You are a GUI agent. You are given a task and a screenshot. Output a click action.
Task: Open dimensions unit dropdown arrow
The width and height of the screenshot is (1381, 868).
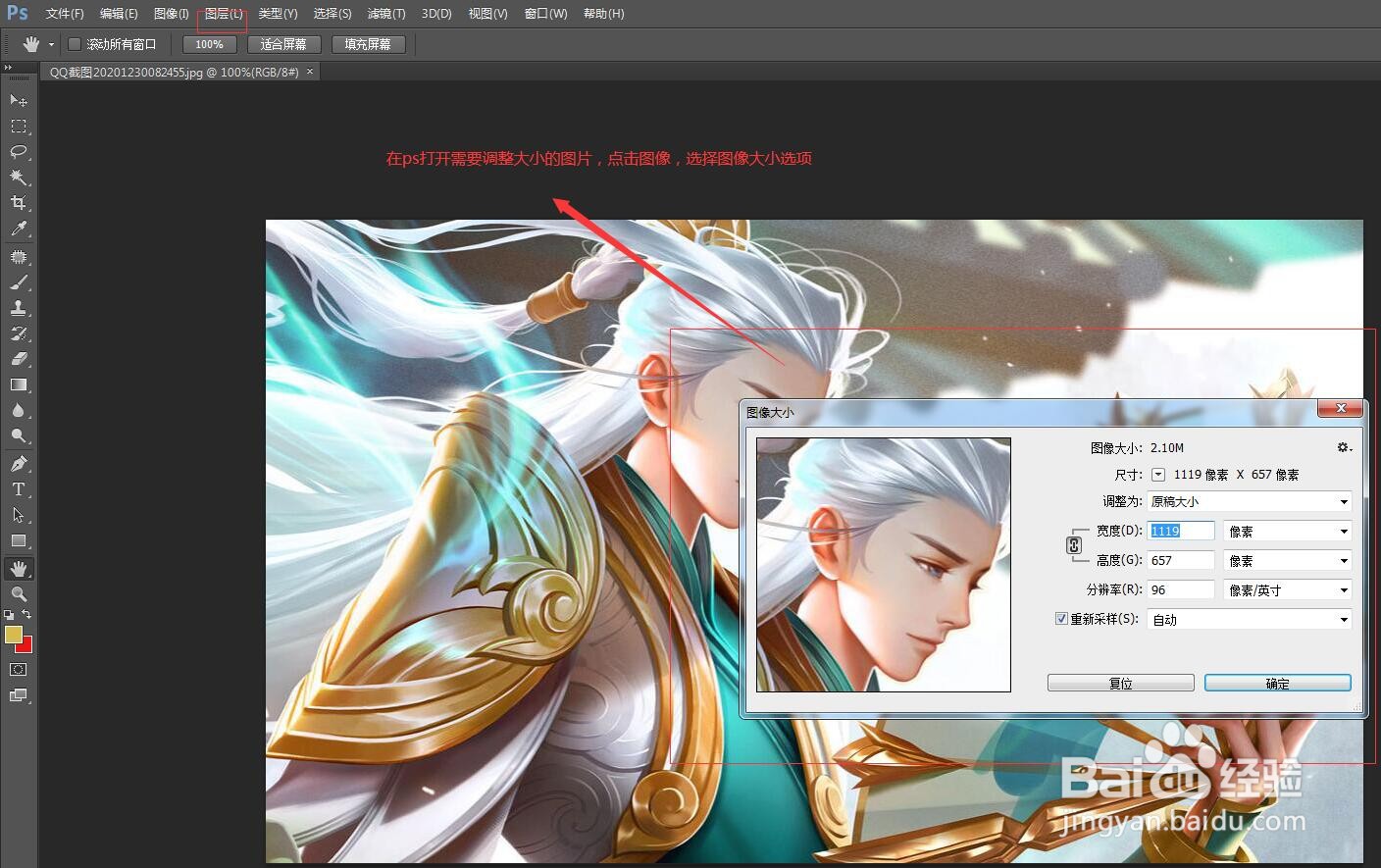click(1158, 475)
